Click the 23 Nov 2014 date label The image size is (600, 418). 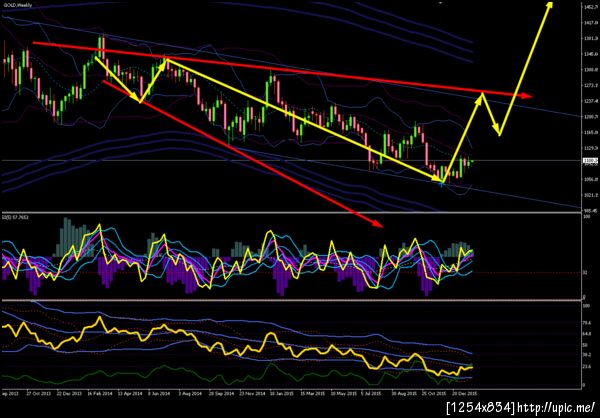coord(251,393)
